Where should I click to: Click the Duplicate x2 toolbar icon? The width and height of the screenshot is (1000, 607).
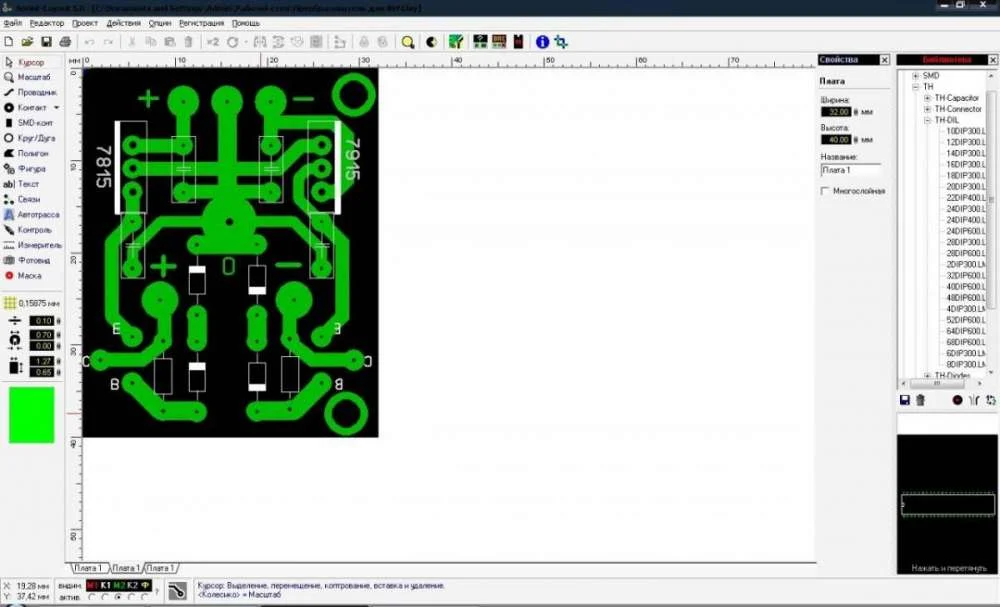(x=212, y=42)
